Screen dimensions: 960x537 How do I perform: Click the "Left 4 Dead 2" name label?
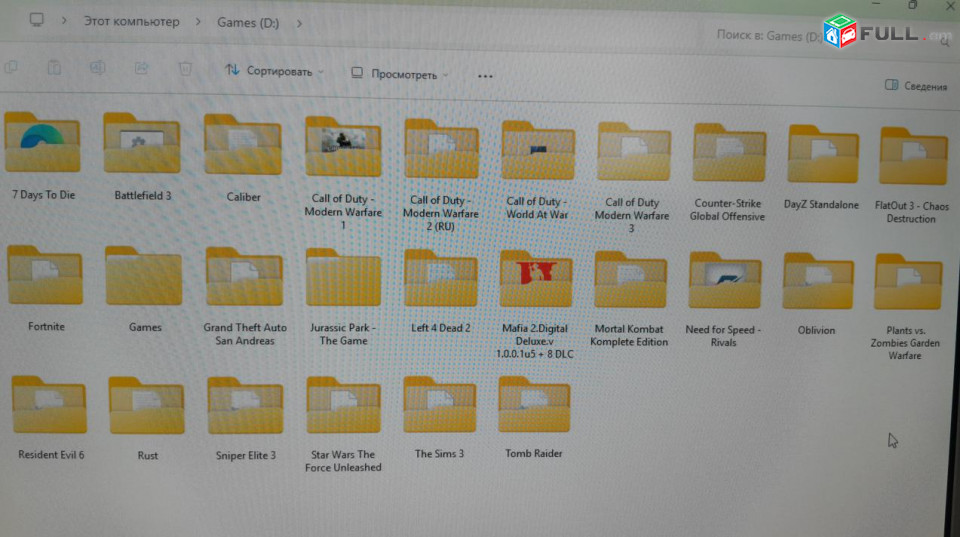click(x=440, y=328)
